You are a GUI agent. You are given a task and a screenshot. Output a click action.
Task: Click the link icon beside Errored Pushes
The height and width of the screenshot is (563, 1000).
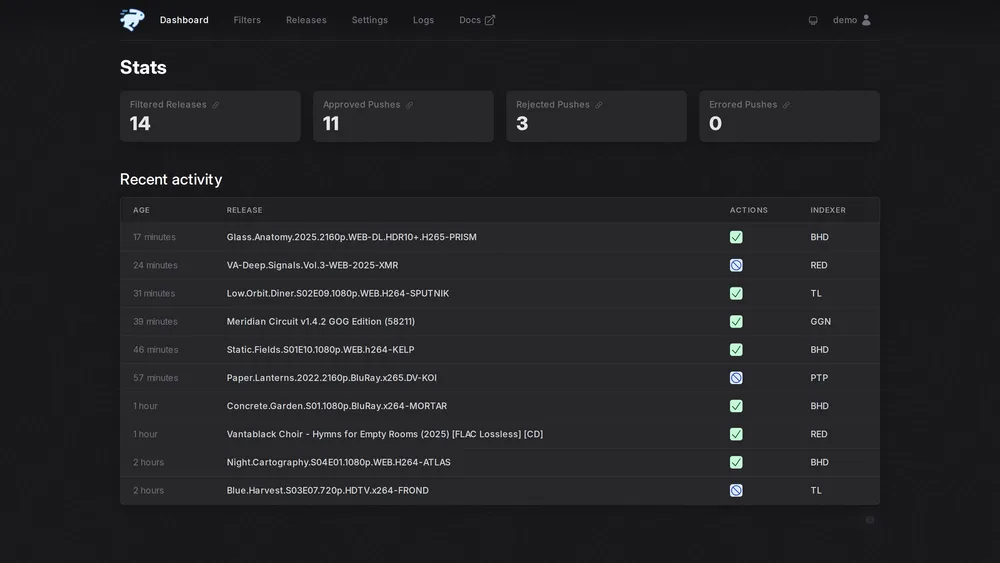pyautogui.click(x=786, y=105)
